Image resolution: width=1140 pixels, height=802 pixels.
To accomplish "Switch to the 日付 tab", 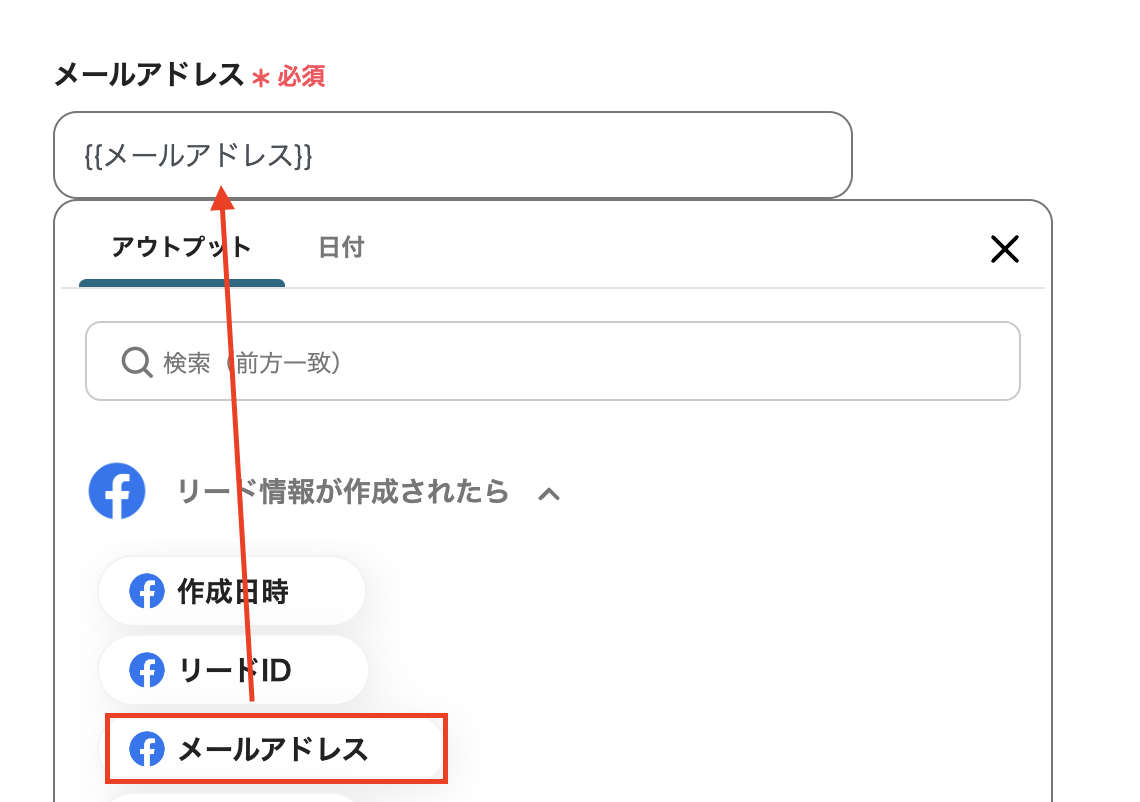I will (x=341, y=246).
